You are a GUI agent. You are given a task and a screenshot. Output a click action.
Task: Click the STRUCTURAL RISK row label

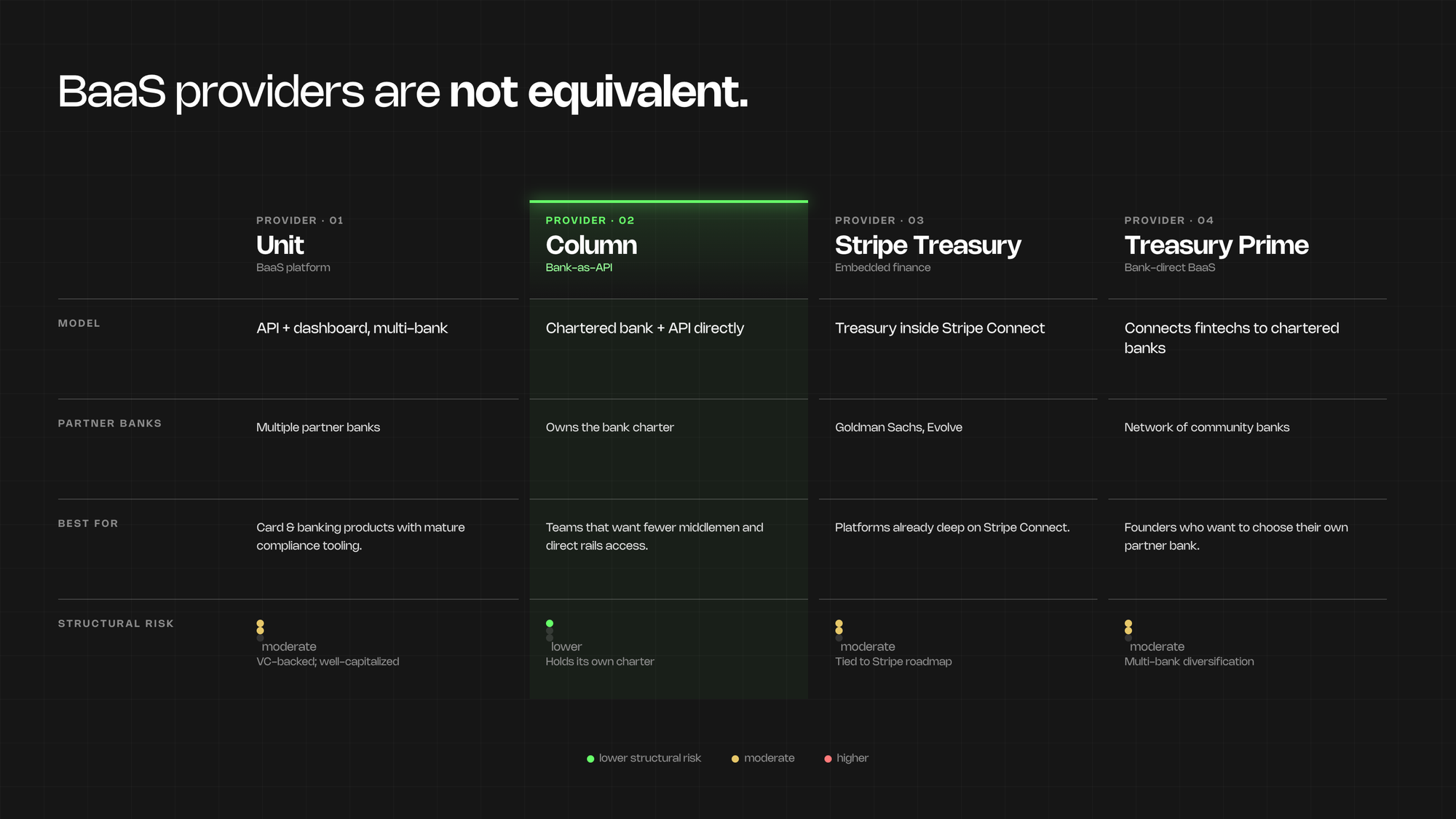116,624
